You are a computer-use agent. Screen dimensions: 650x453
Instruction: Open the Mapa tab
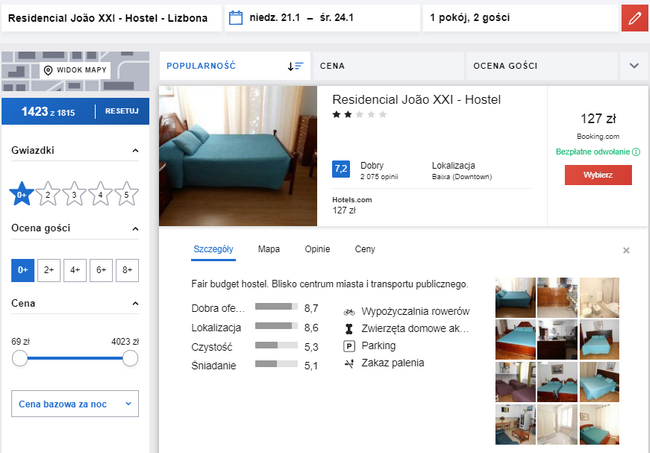[268, 249]
